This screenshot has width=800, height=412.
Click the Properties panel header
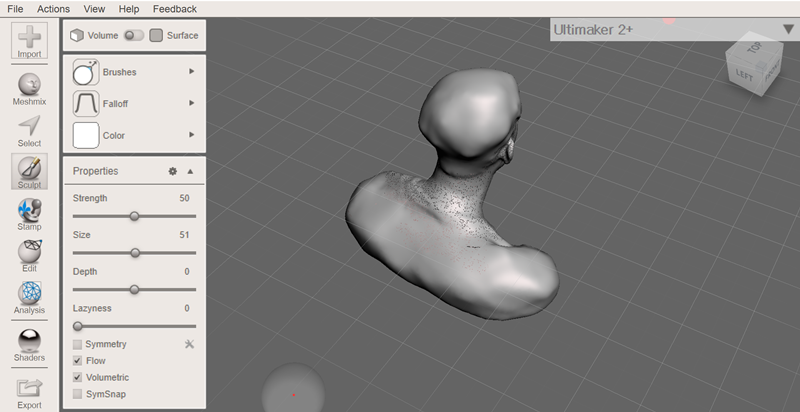click(134, 171)
